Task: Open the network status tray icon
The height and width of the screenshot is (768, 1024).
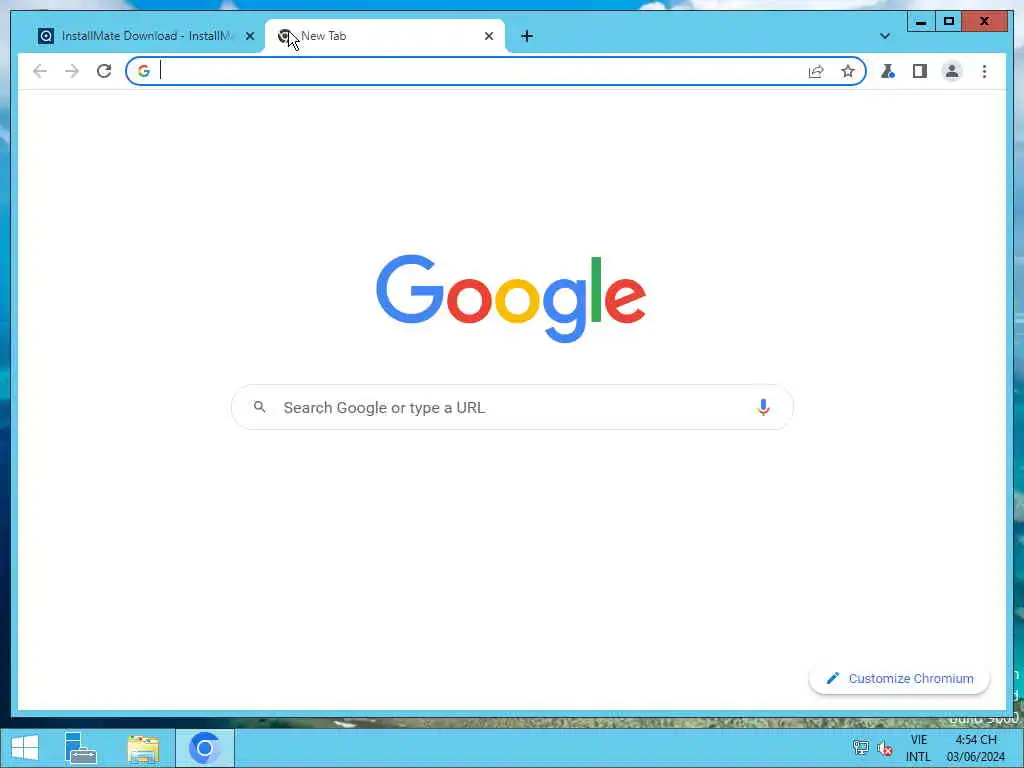Action: (860, 748)
